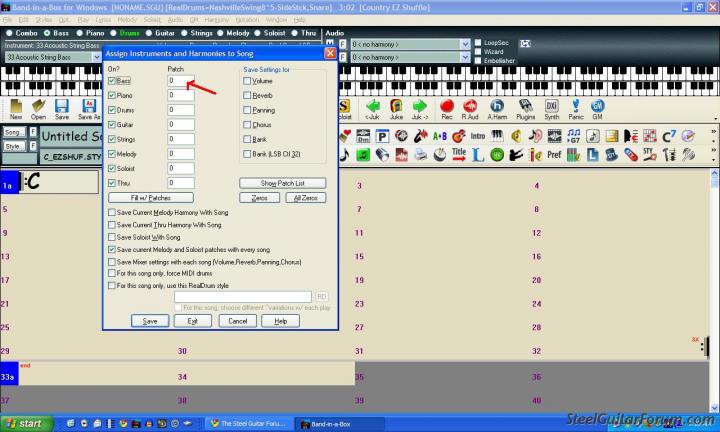This screenshot has height=432, width=720.
Task: Check Save Soloist With Song
Action: click(112, 237)
